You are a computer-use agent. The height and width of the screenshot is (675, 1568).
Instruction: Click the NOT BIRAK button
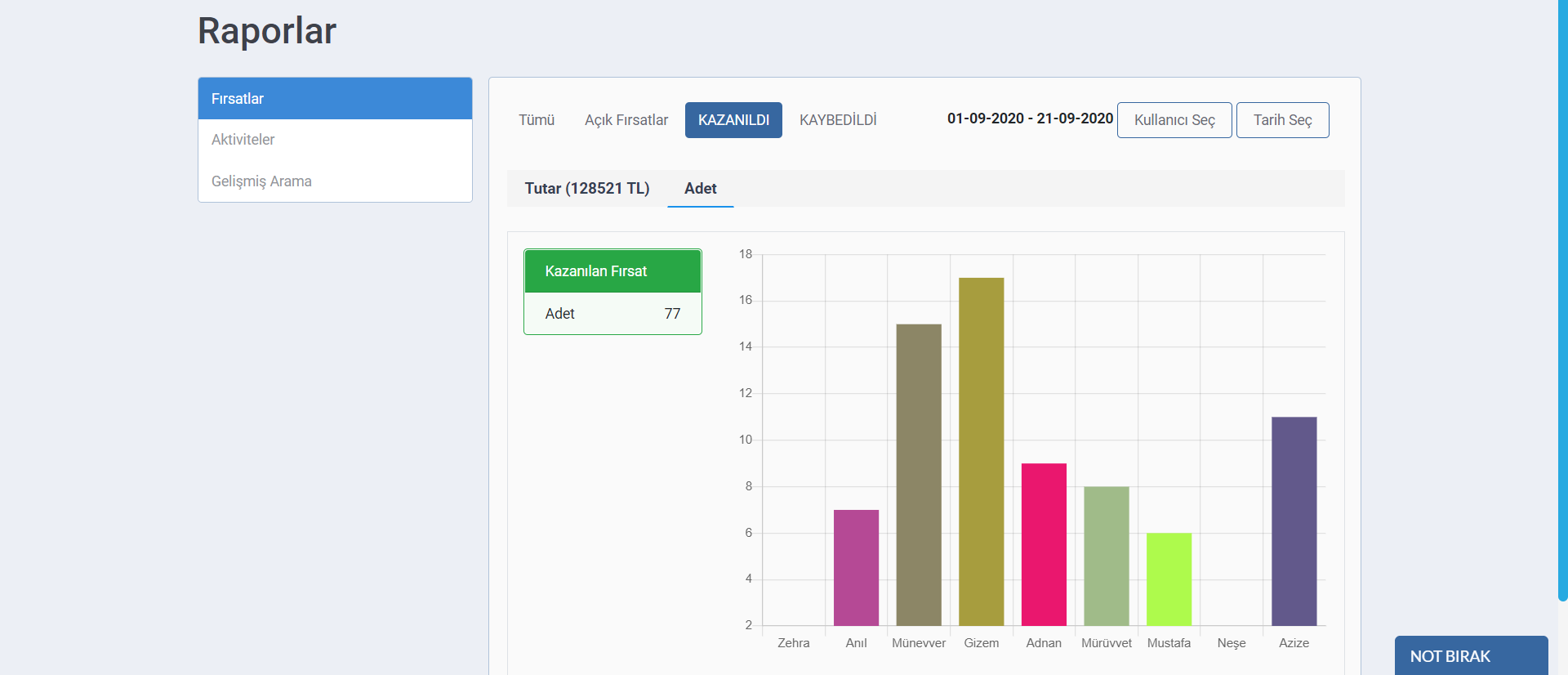tap(1472, 656)
